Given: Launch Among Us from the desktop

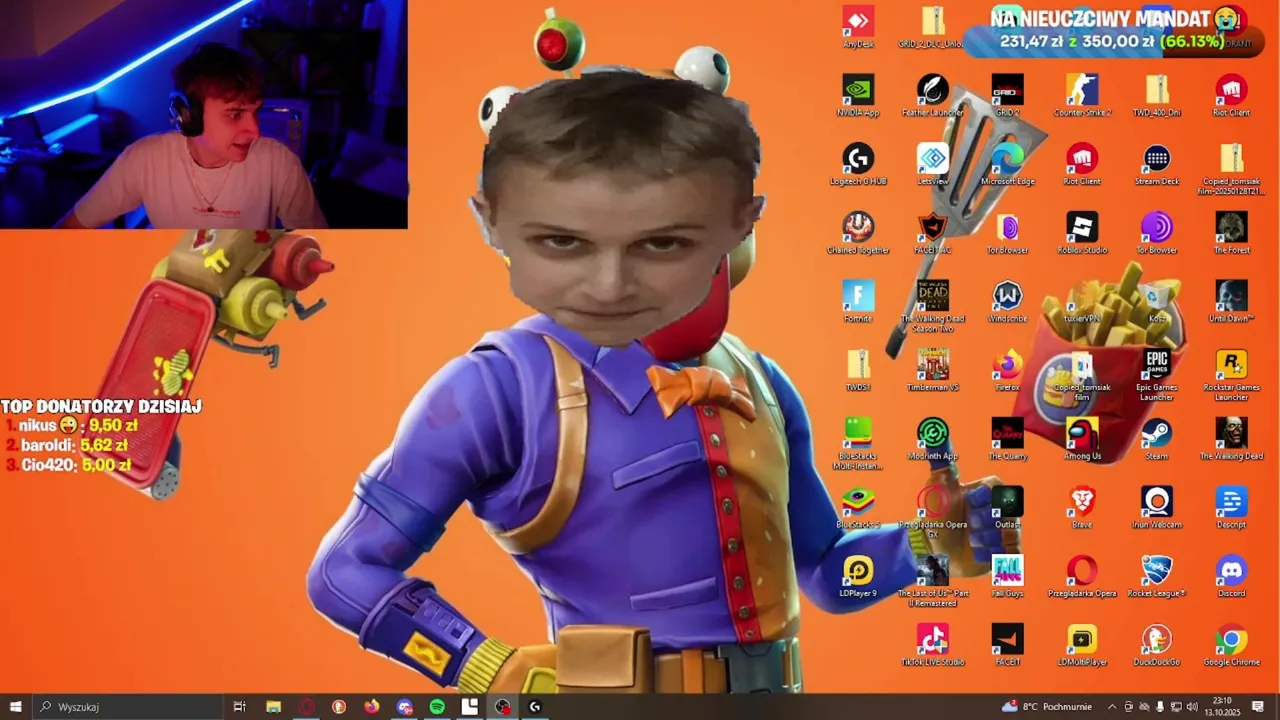Looking at the screenshot, I should point(1082,440).
